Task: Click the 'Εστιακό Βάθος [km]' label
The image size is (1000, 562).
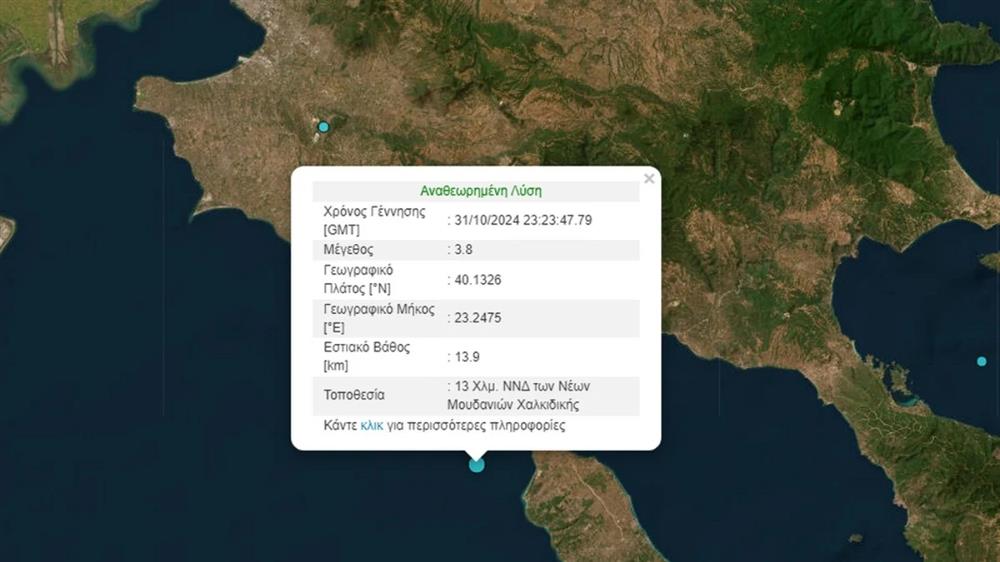Action: (x=366, y=356)
